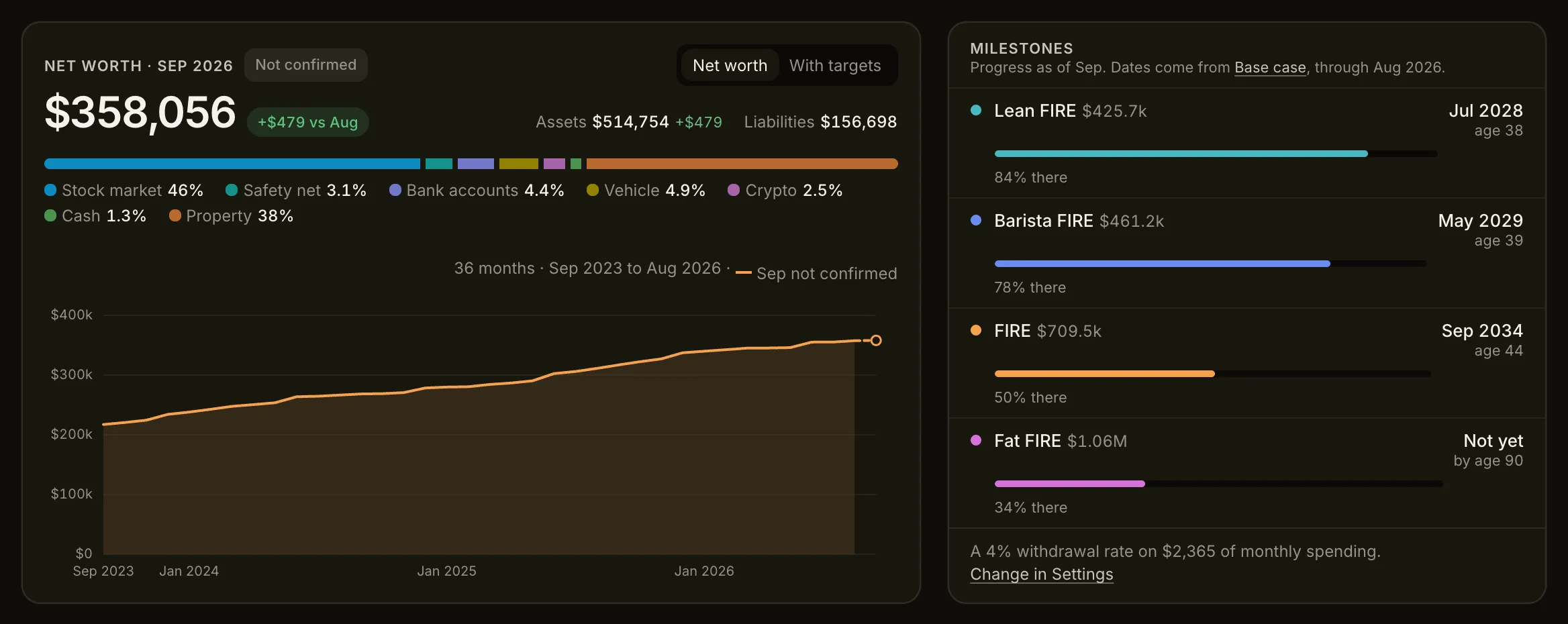Screen dimensions: 1568x624
Task: Click the Not yet milestone status
Action: pyautogui.click(x=1493, y=441)
